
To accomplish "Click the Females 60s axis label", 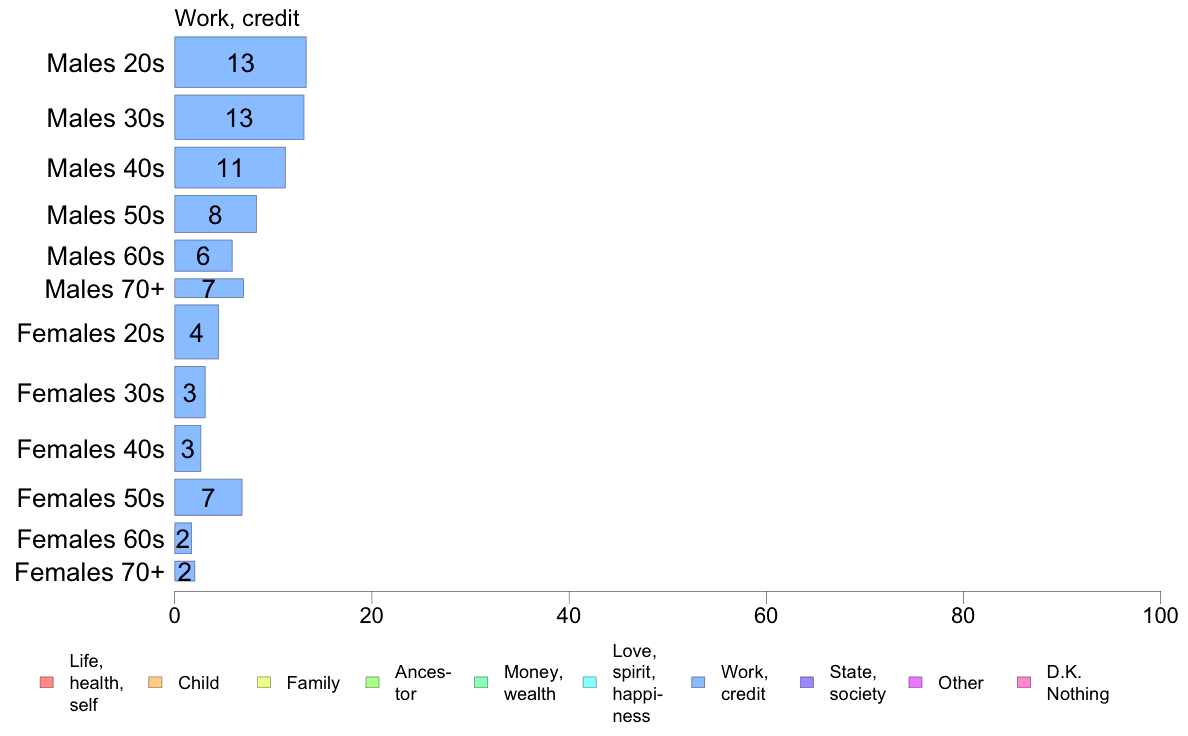I will pyautogui.click(x=90, y=539).
